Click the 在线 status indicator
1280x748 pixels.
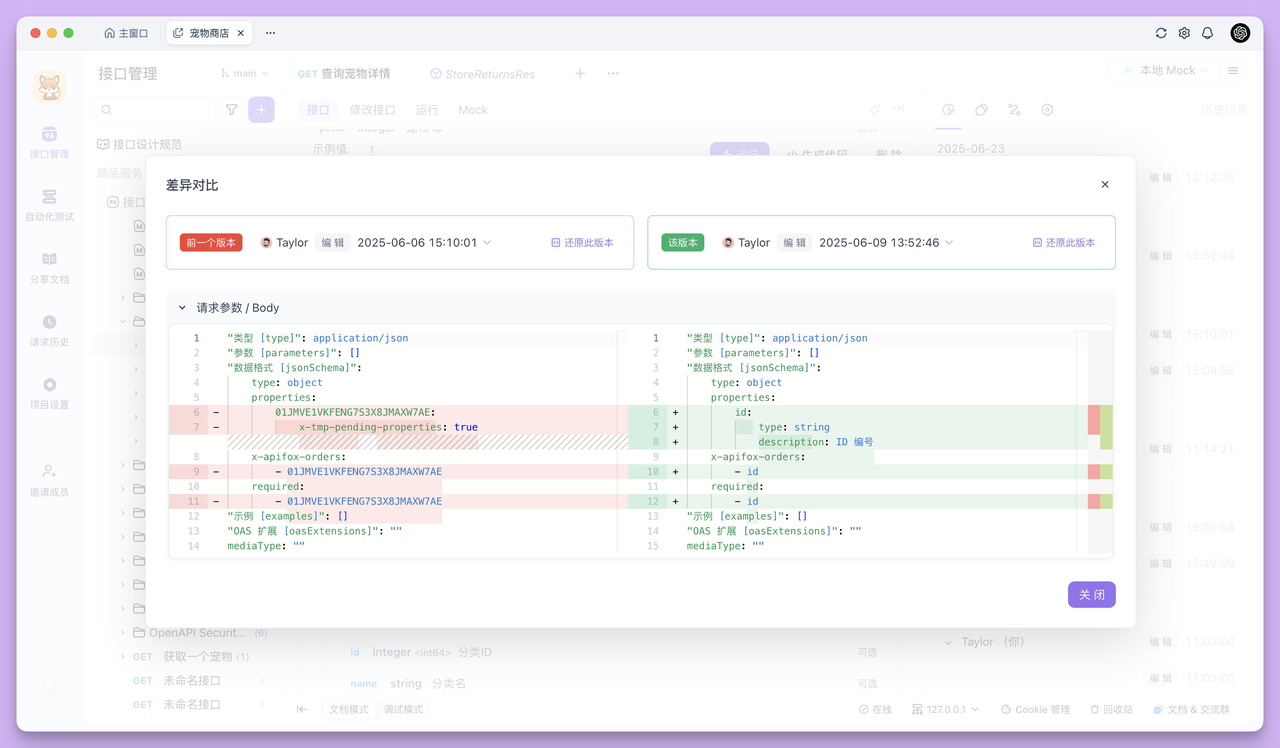coord(875,709)
